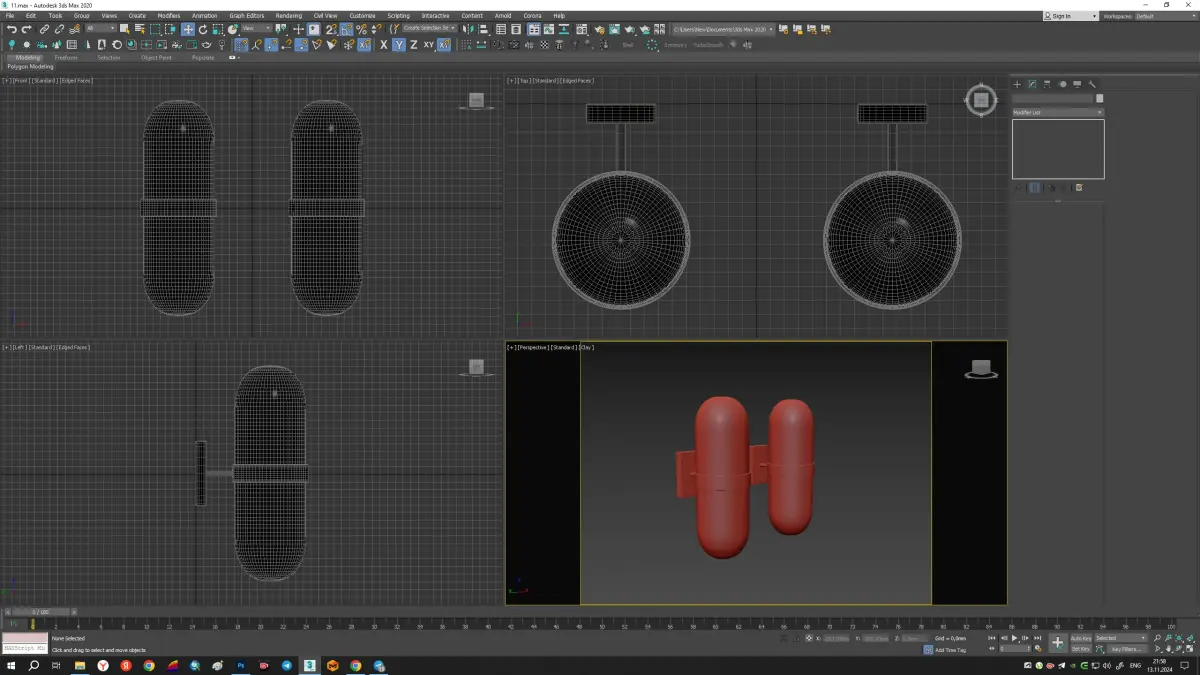This screenshot has height=675, width=1200.
Task: Open Create Selection Set dropdown
Action: click(430, 29)
